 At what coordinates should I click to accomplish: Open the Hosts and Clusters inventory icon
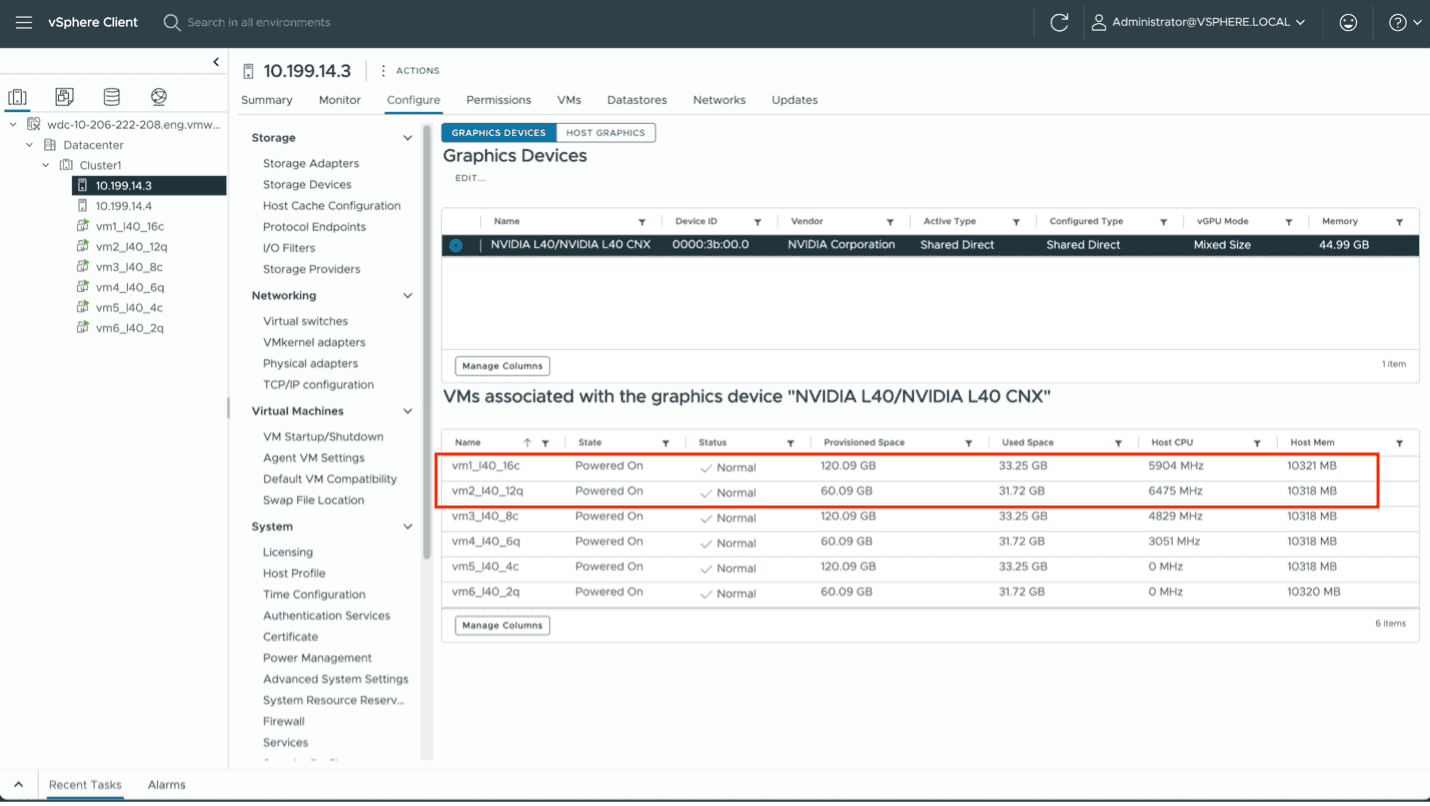[x=17, y=96]
